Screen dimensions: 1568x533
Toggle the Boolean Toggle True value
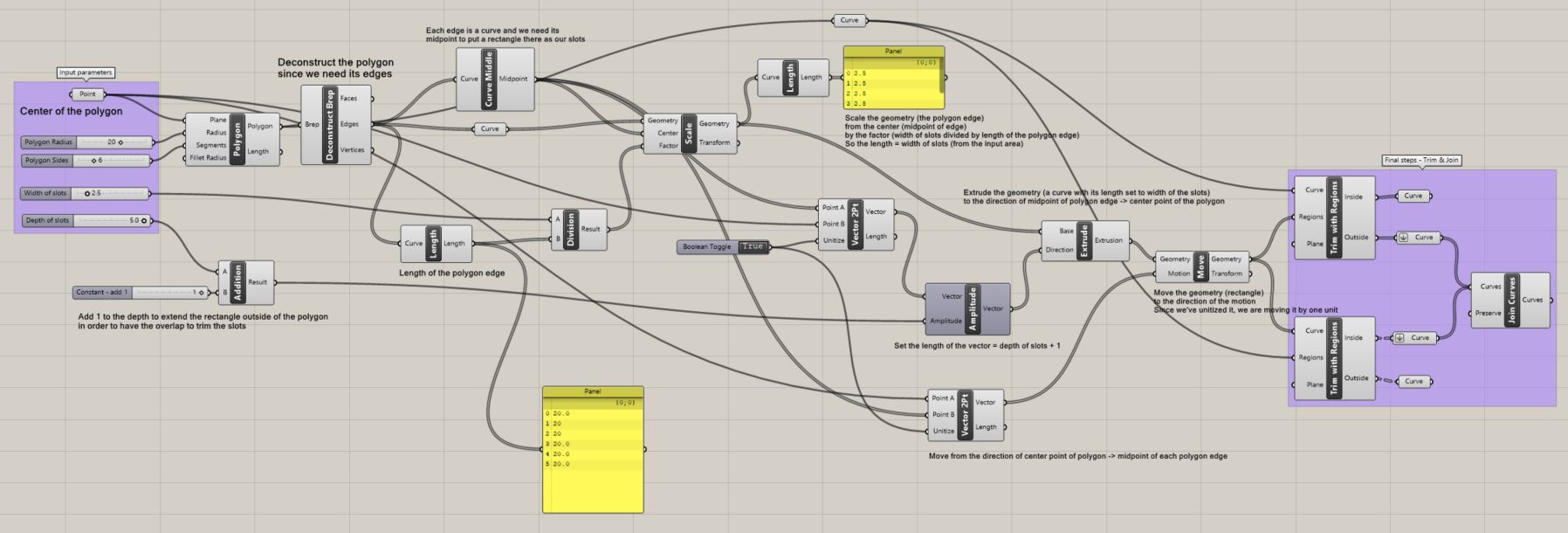click(753, 247)
